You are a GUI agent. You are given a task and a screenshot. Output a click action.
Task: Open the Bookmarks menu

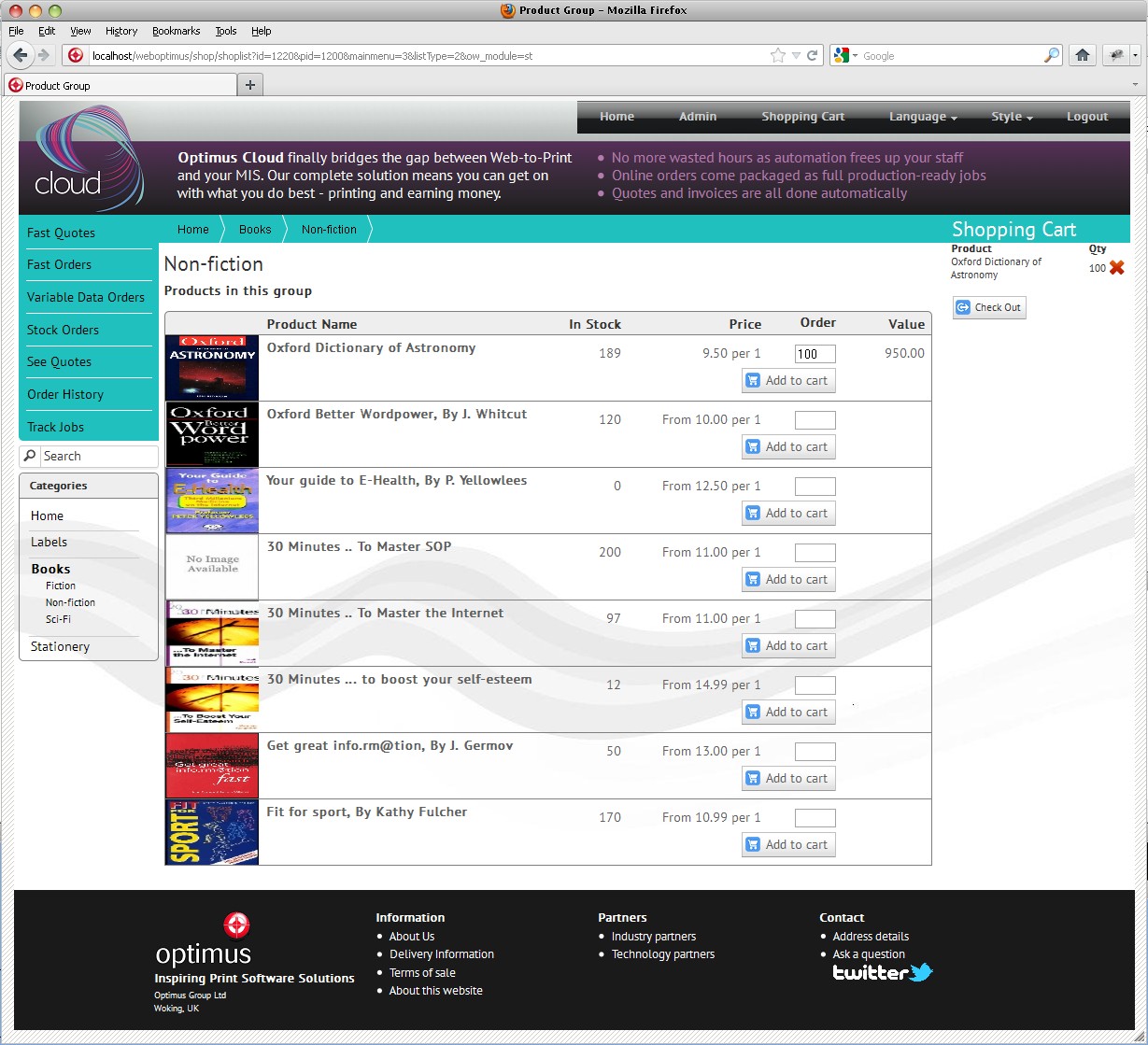point(177,31)
